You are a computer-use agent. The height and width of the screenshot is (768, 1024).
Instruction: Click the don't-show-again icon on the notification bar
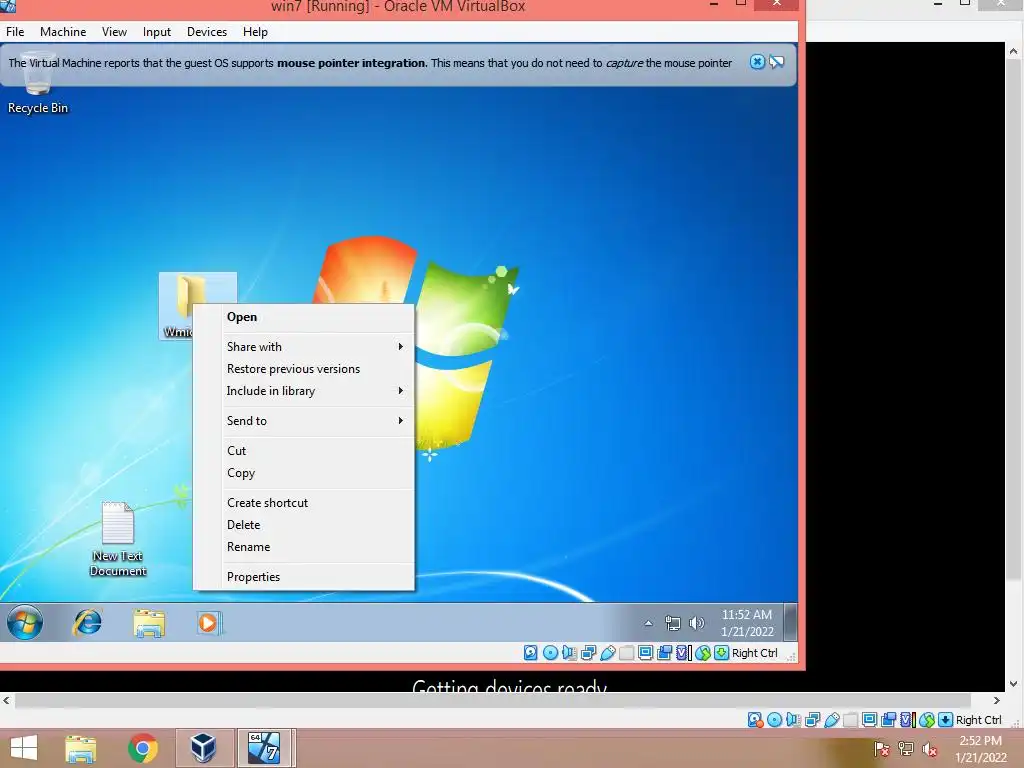[x=776, y=62]
